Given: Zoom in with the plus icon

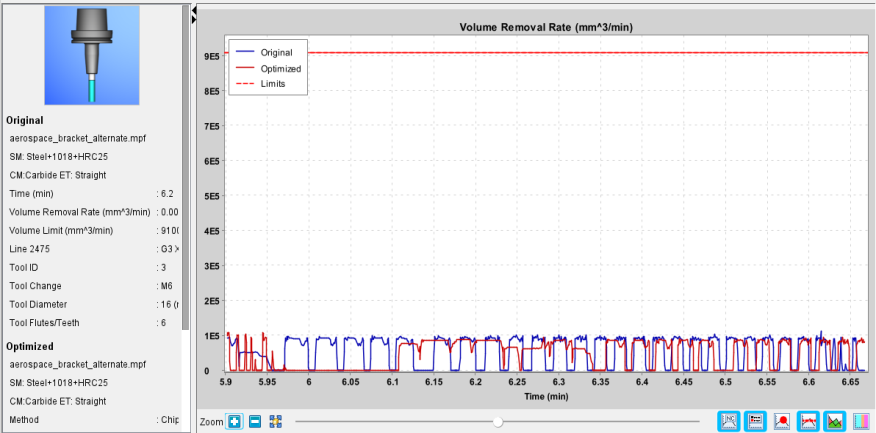Looking at the screenshot, I should tap(234, 421).
